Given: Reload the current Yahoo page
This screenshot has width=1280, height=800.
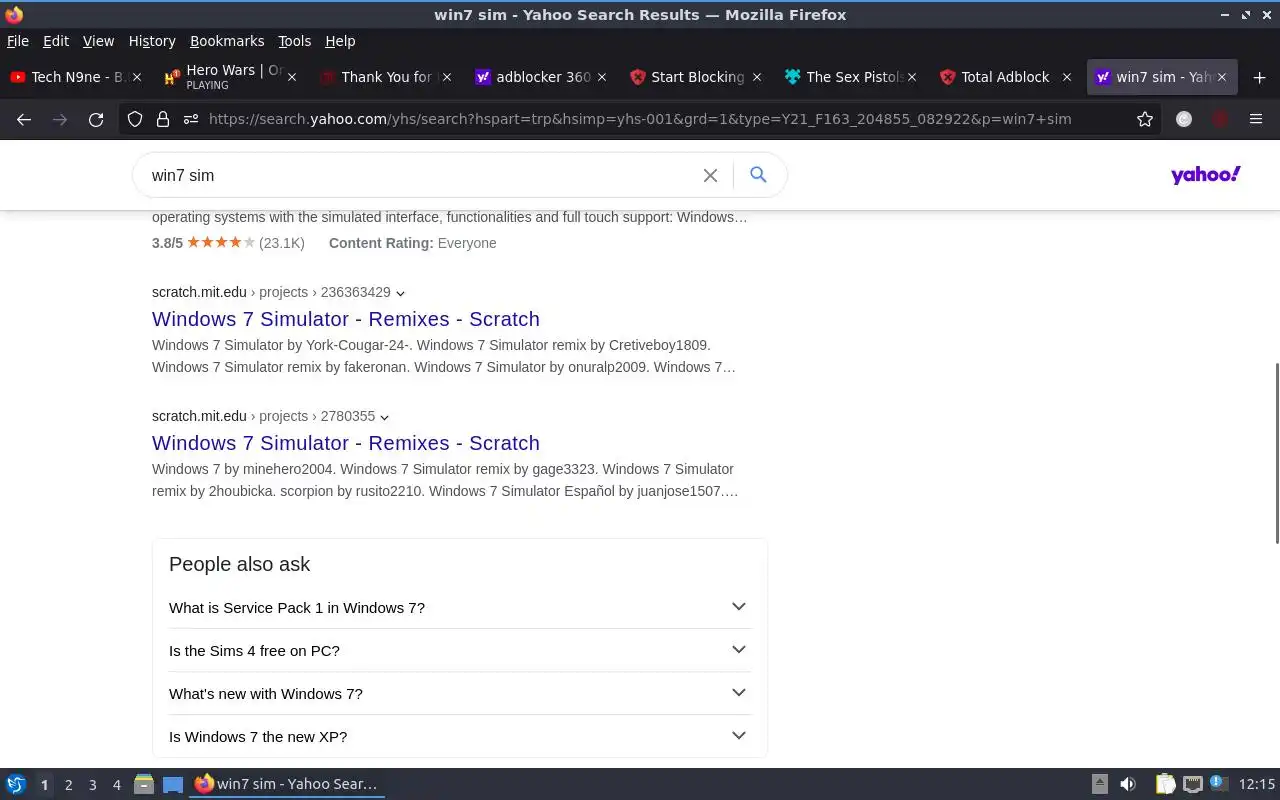Looking at the screenshot, I should click(x=96, y=119).
